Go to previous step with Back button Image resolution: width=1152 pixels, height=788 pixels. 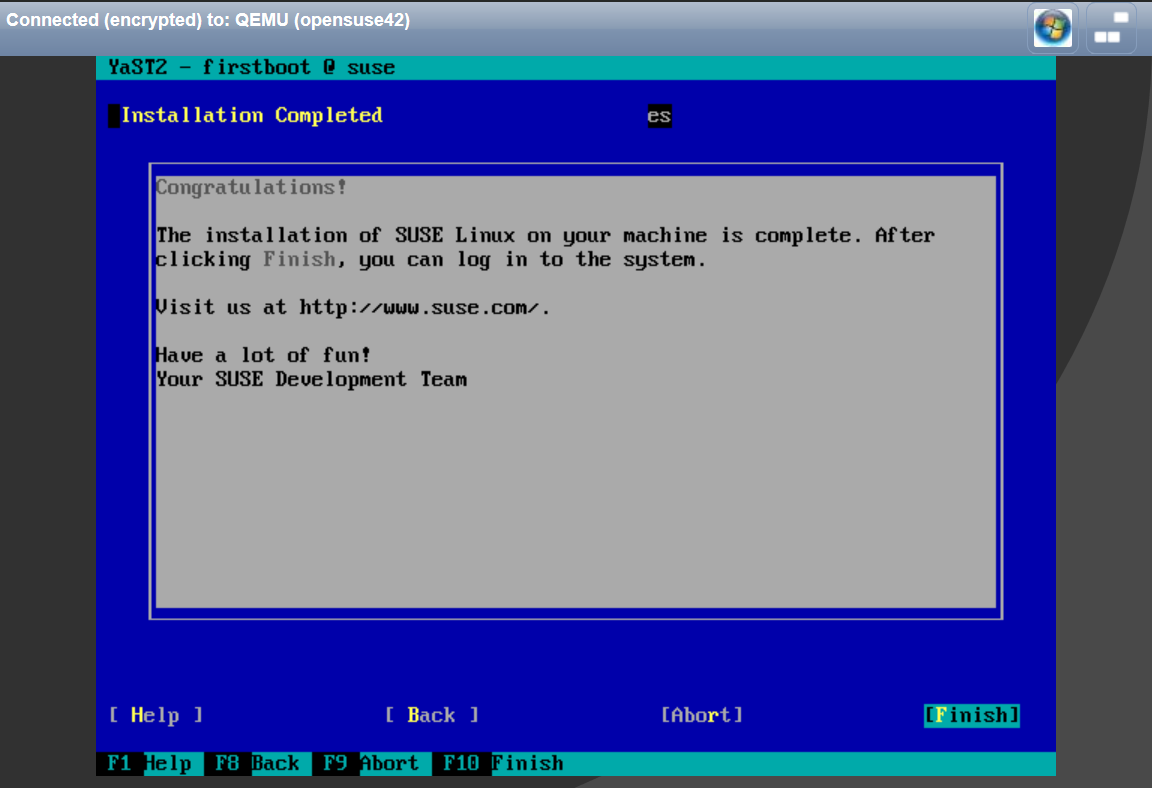431,715
